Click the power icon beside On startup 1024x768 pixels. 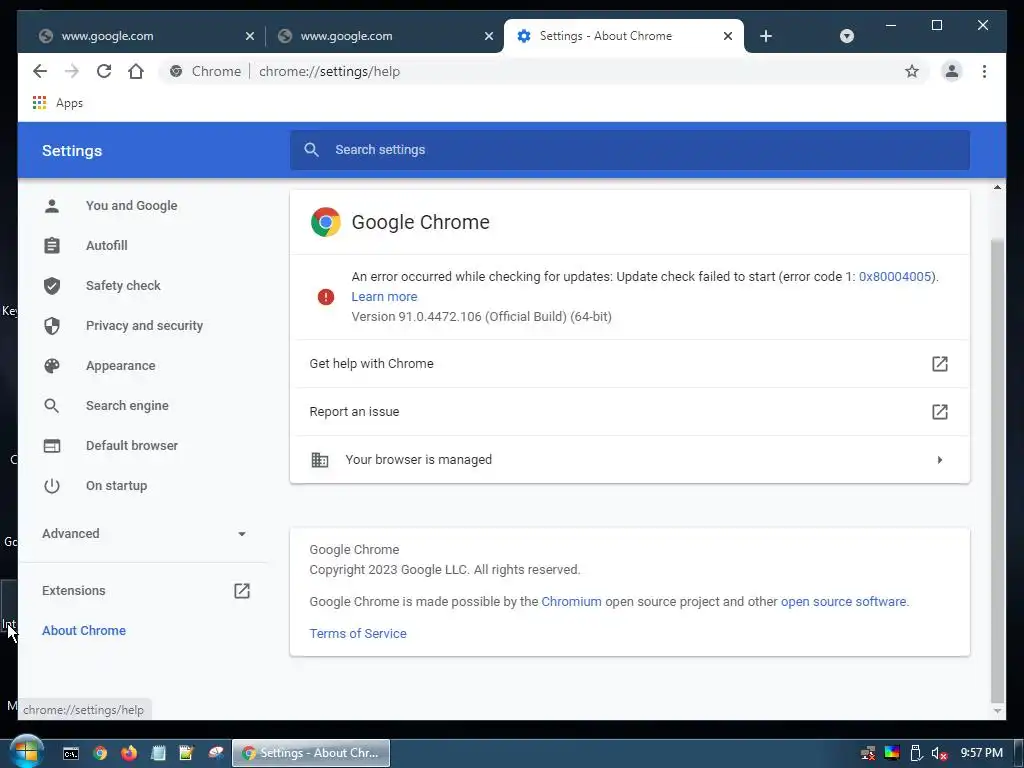click(x=52, y=485)
